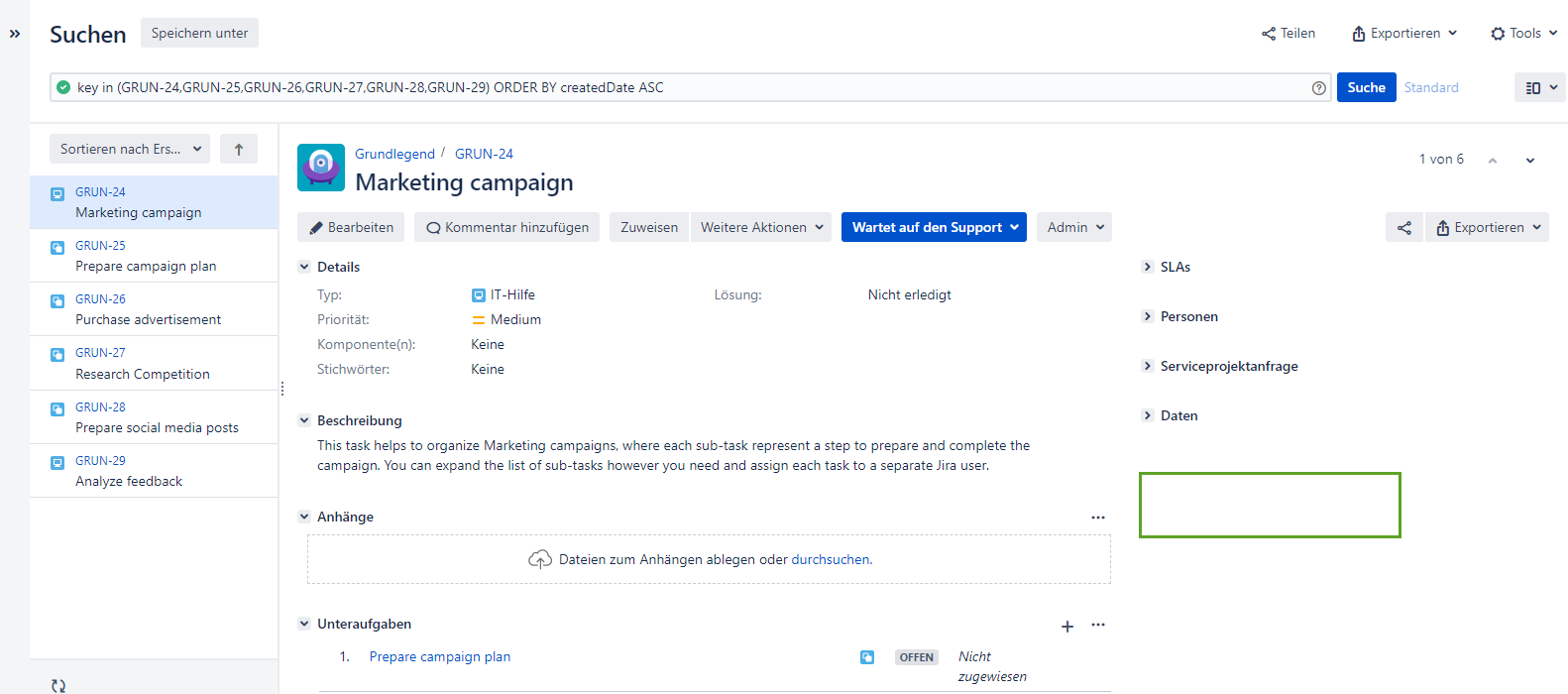Refresh the results with the reload icon
The height and width of the screenshot is (694, 1568).
58,685
